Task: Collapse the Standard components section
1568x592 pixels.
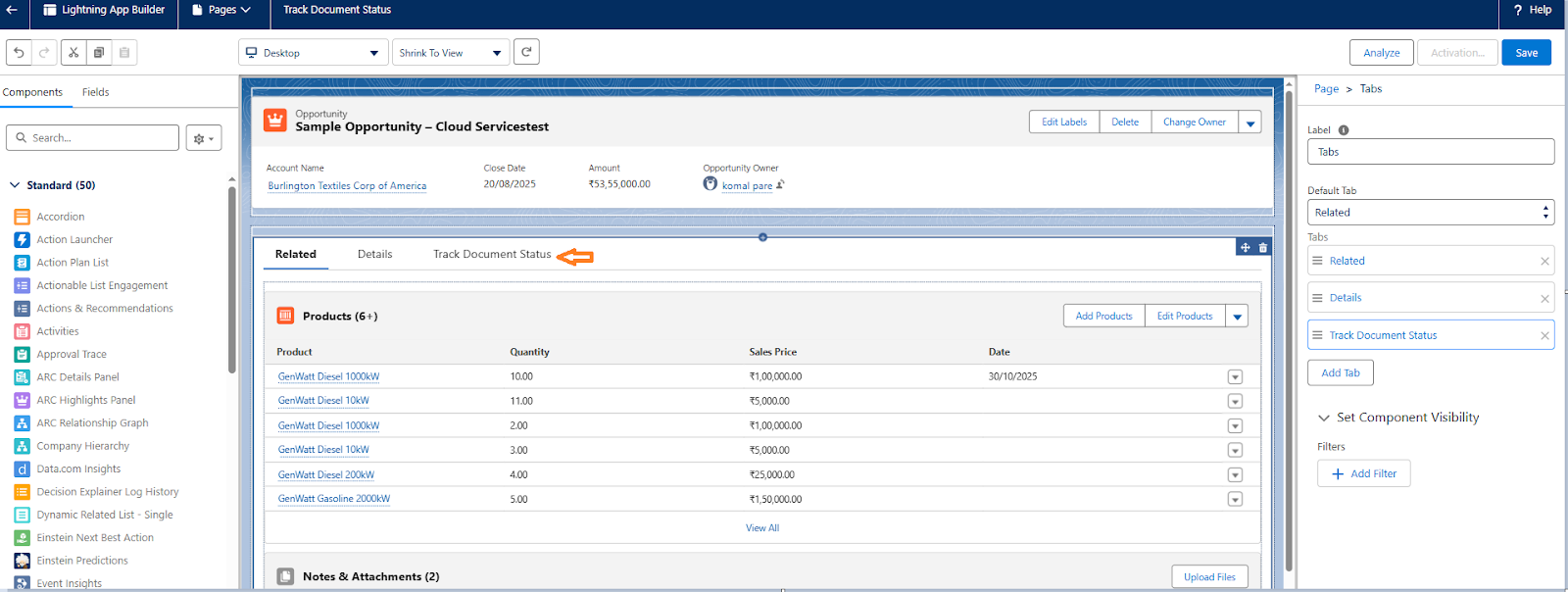Action: (15, 185)
